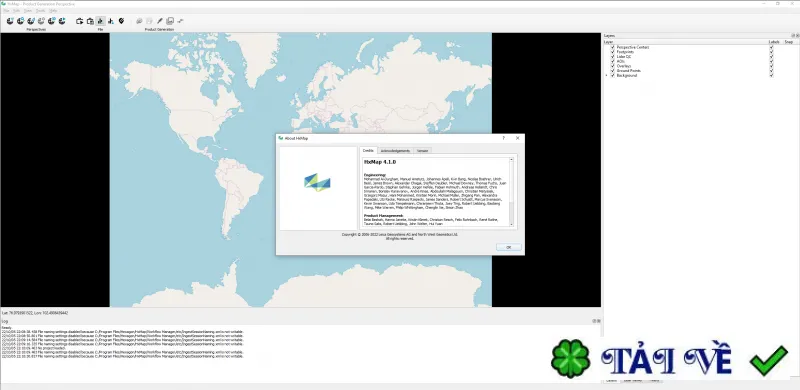
Task: Toggle the Perspective Centers layer checkbox
Action: 613,47
